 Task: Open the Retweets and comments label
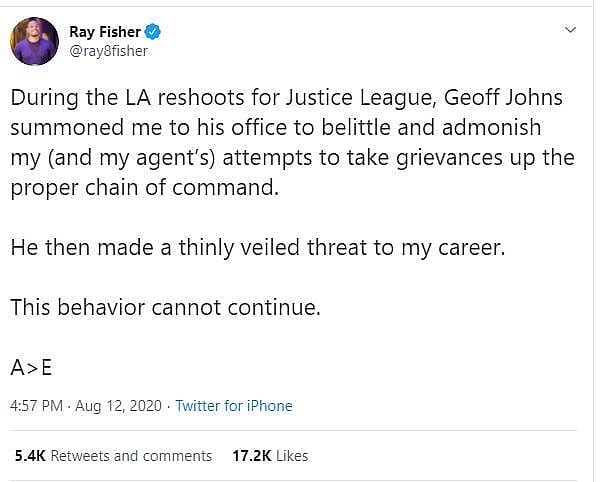pyautogui.click(x=131, y=455)
